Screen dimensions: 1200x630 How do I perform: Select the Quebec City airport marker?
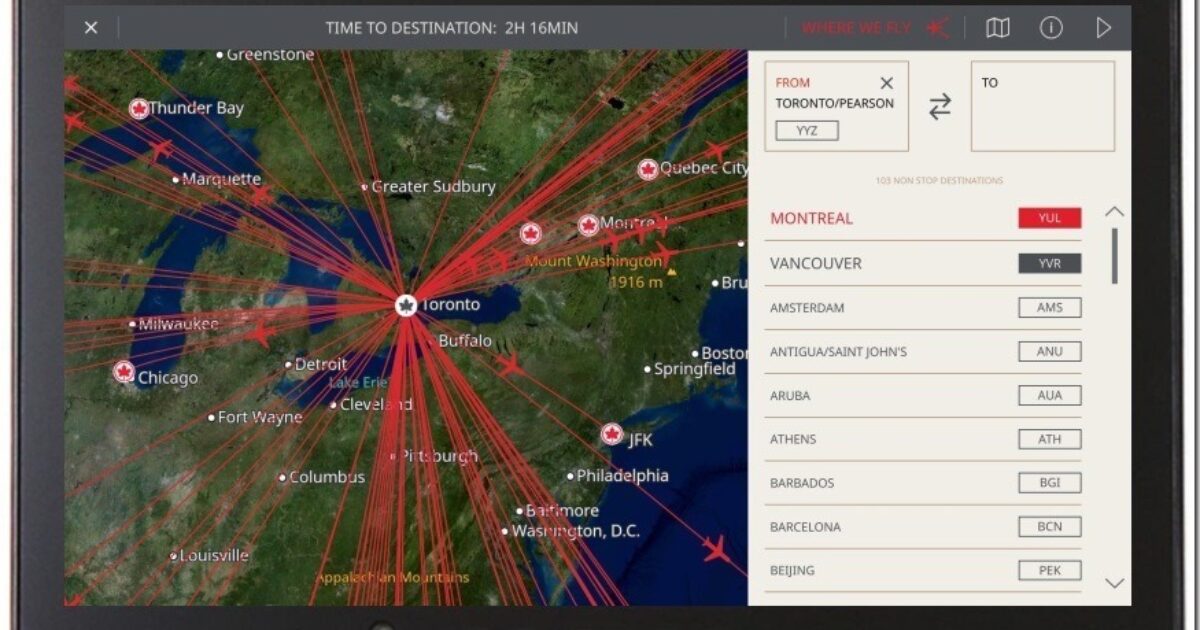[646, 168]
